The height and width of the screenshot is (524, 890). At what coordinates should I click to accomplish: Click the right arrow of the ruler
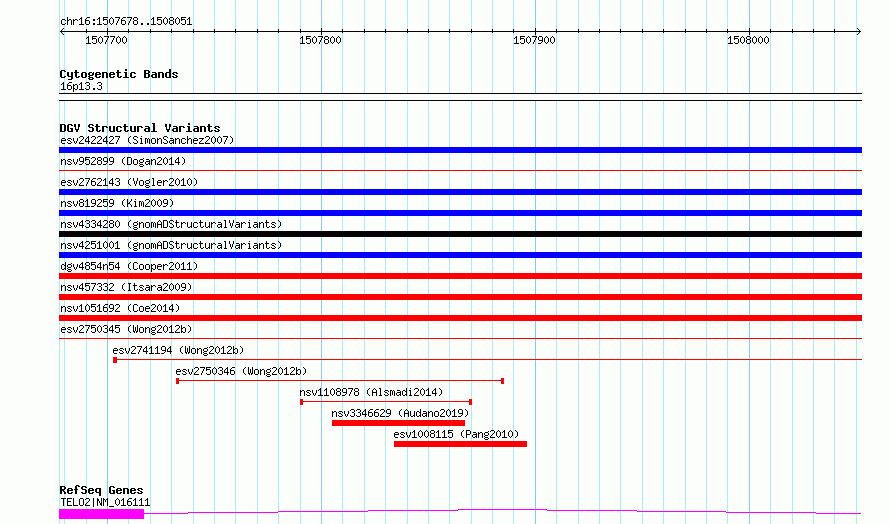(x=859, y=32)
